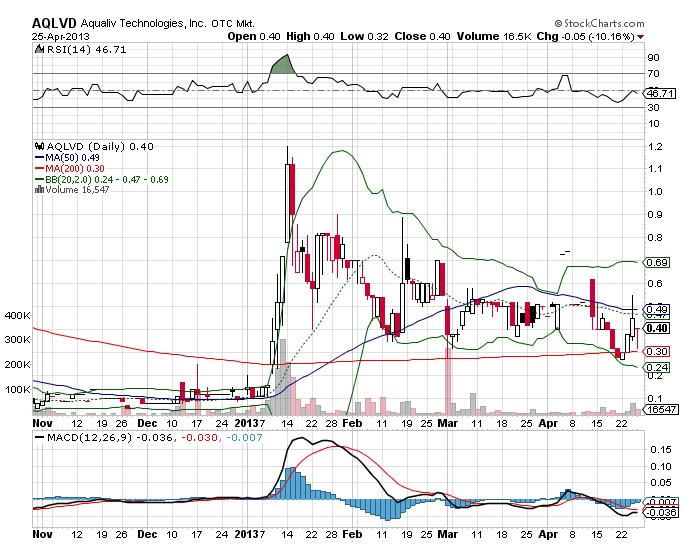Click the 0.30 MA(200) price tag
Image resolution: width=692 pixels, height=553 pixels.
[x=657, y=352]
